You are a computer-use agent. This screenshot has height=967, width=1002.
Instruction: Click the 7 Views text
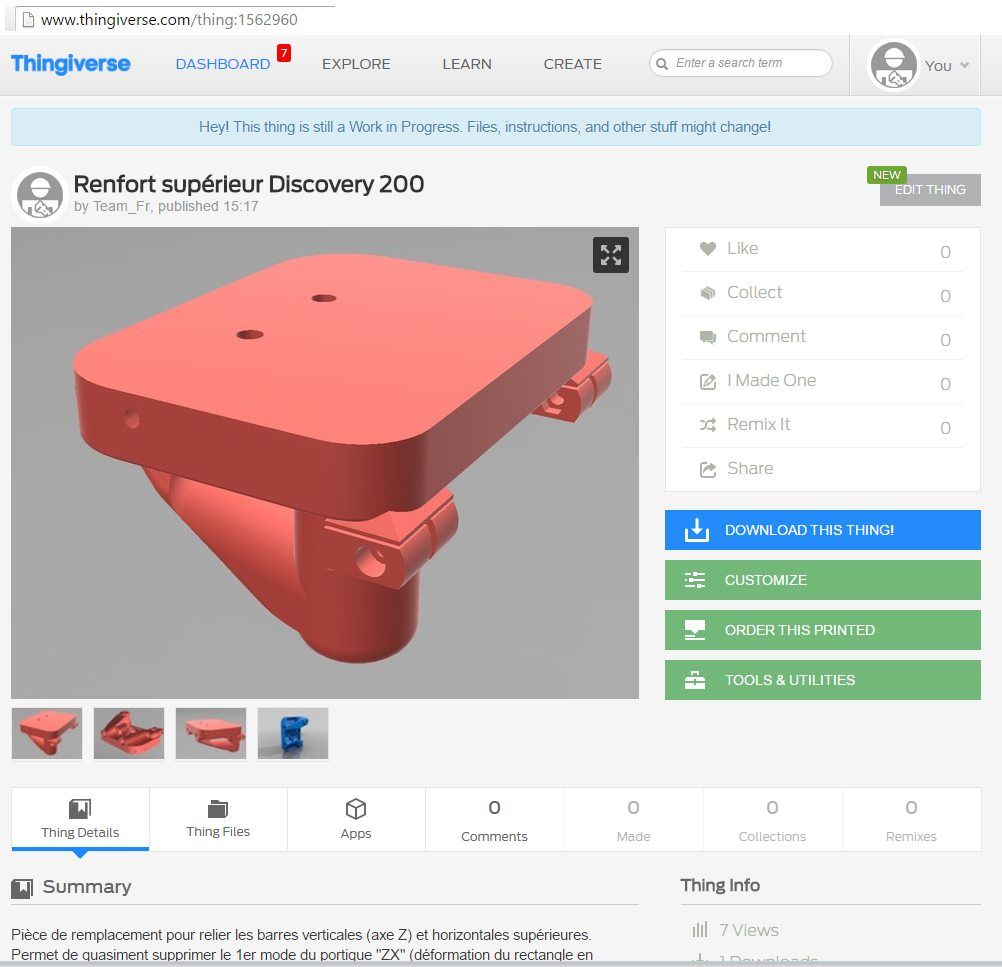click(748, 930)
